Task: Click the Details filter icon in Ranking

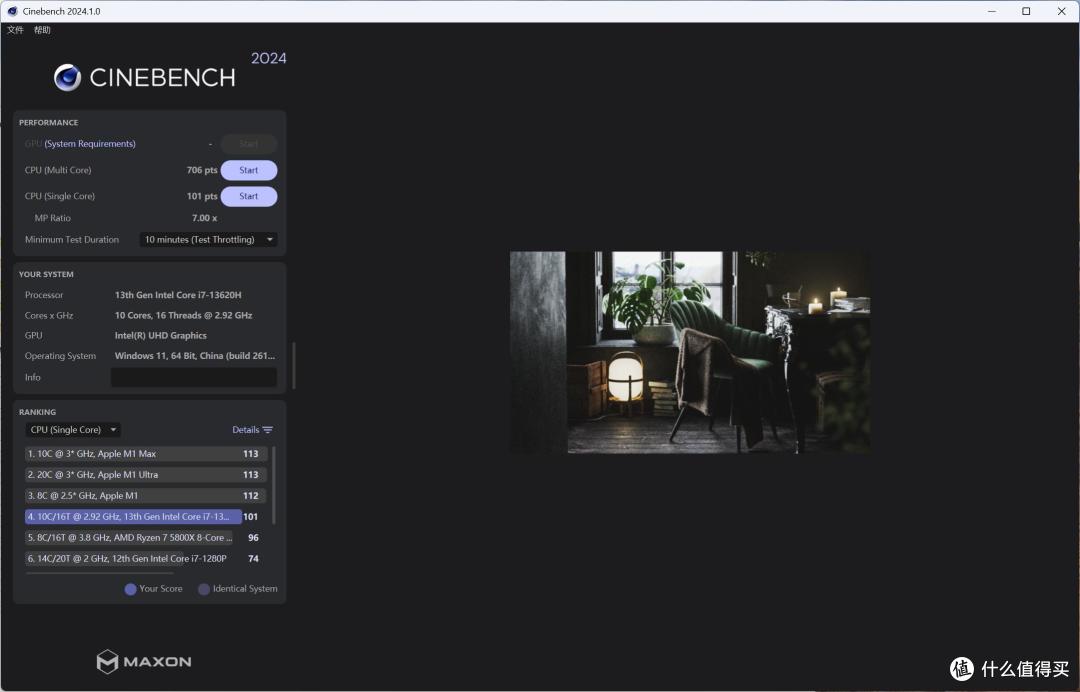Action: pos(268,430)
